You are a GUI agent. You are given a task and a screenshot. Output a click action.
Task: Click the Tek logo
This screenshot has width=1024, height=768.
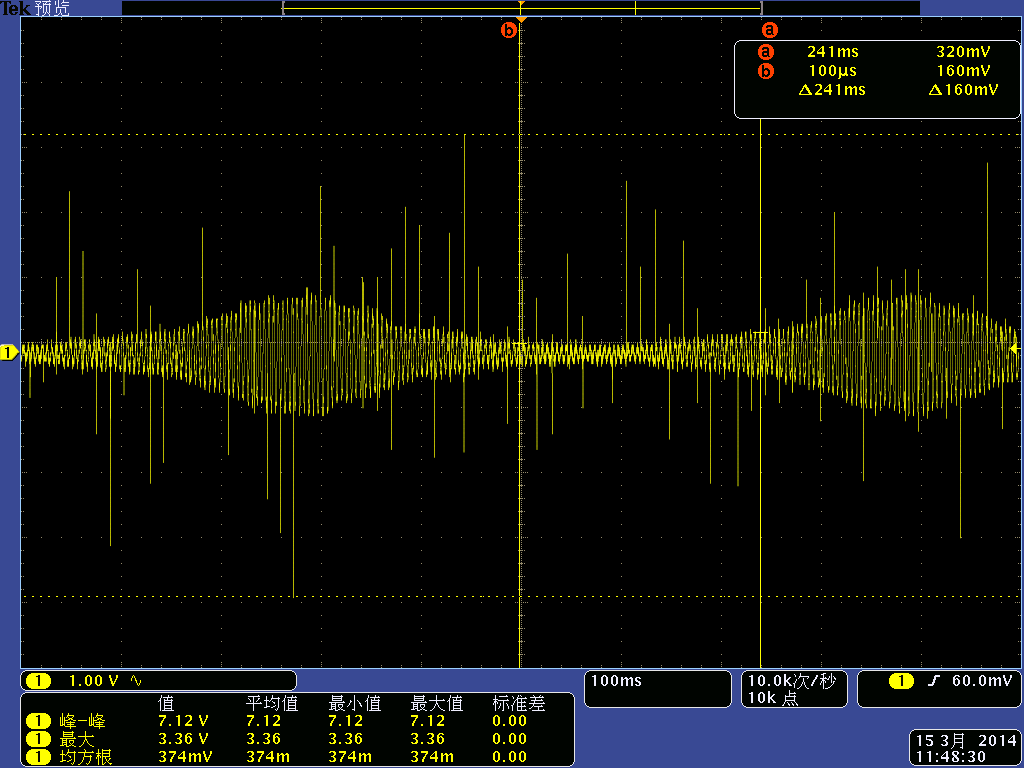click(16, 8)
